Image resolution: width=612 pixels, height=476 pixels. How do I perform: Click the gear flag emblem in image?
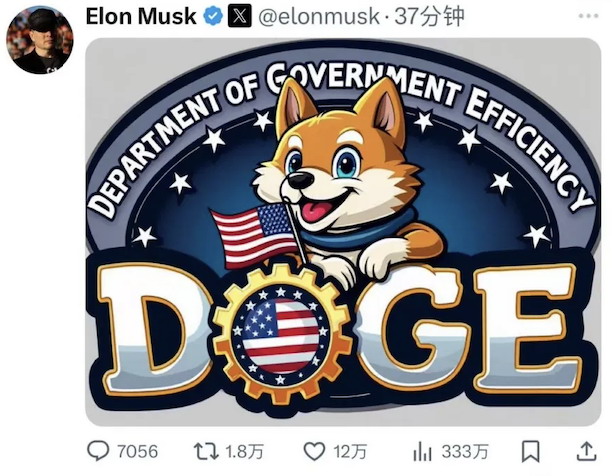[x=281, y=333]
